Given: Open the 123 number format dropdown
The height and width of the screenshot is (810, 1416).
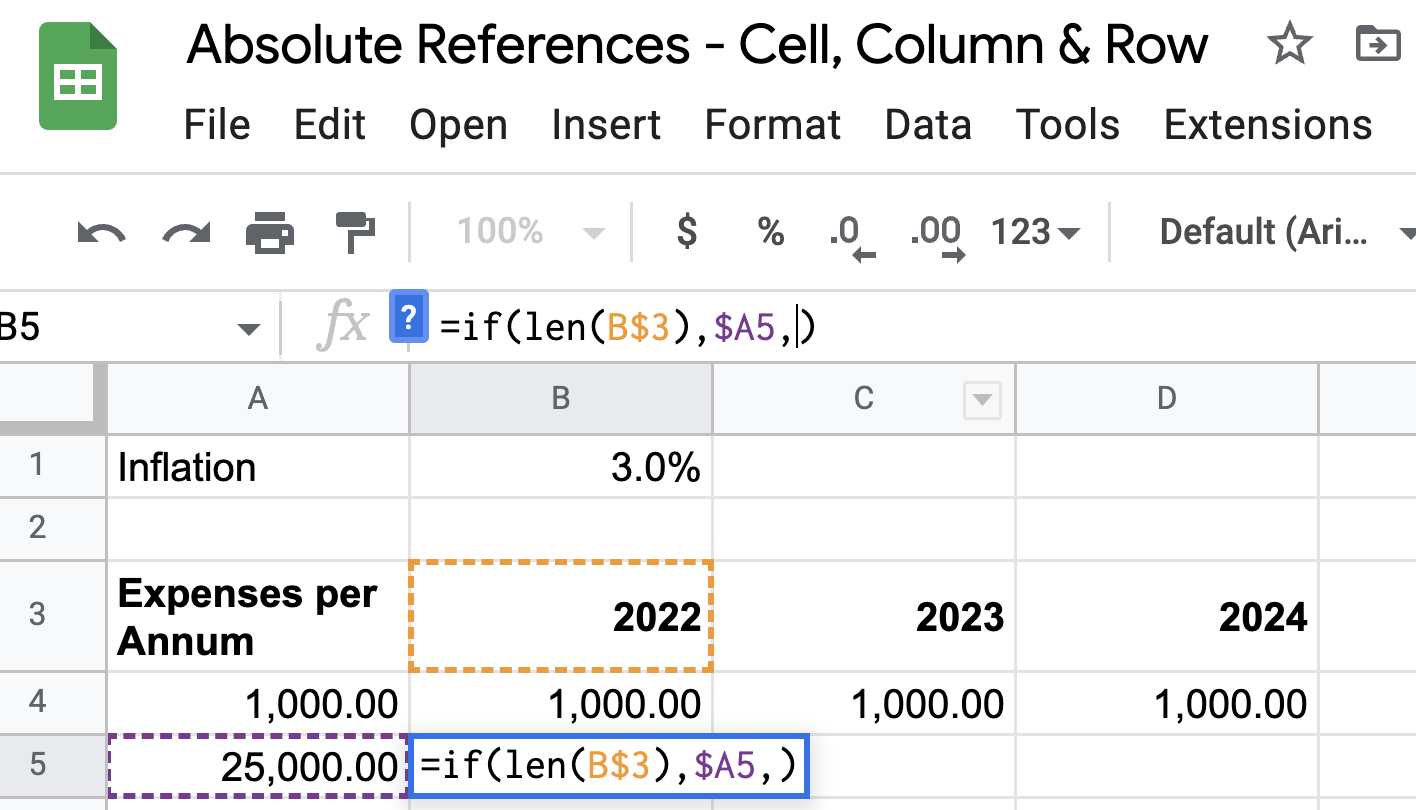Looking at the screenshot, I should coord(1033,231).
